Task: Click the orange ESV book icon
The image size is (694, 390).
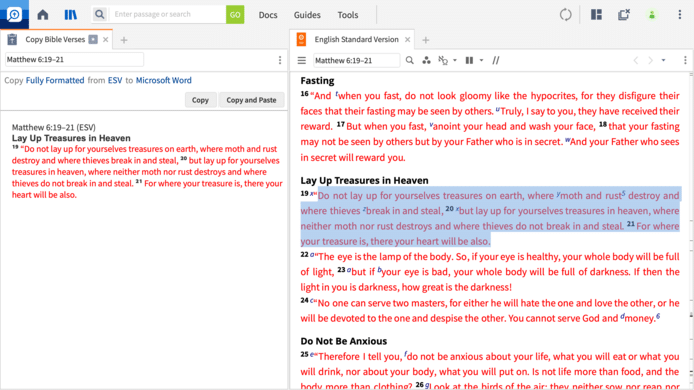Action: [x=301, y=39]
